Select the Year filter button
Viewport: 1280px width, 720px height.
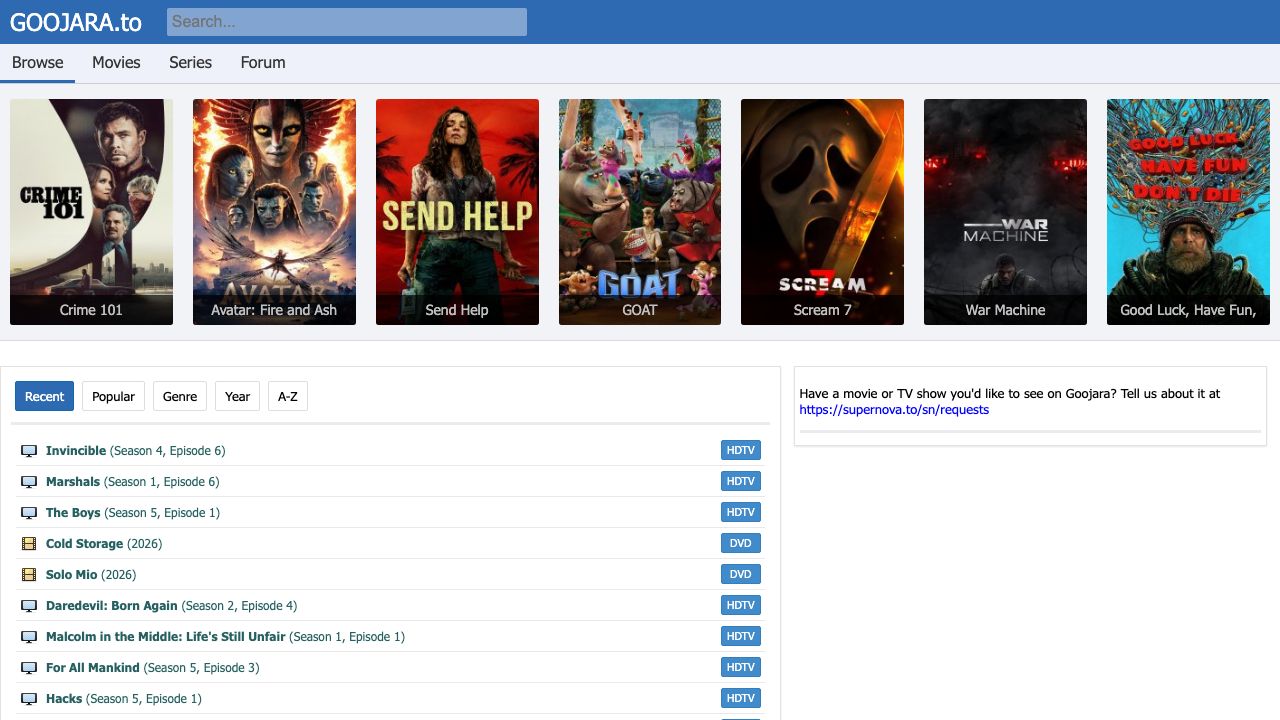pos(237,396)
